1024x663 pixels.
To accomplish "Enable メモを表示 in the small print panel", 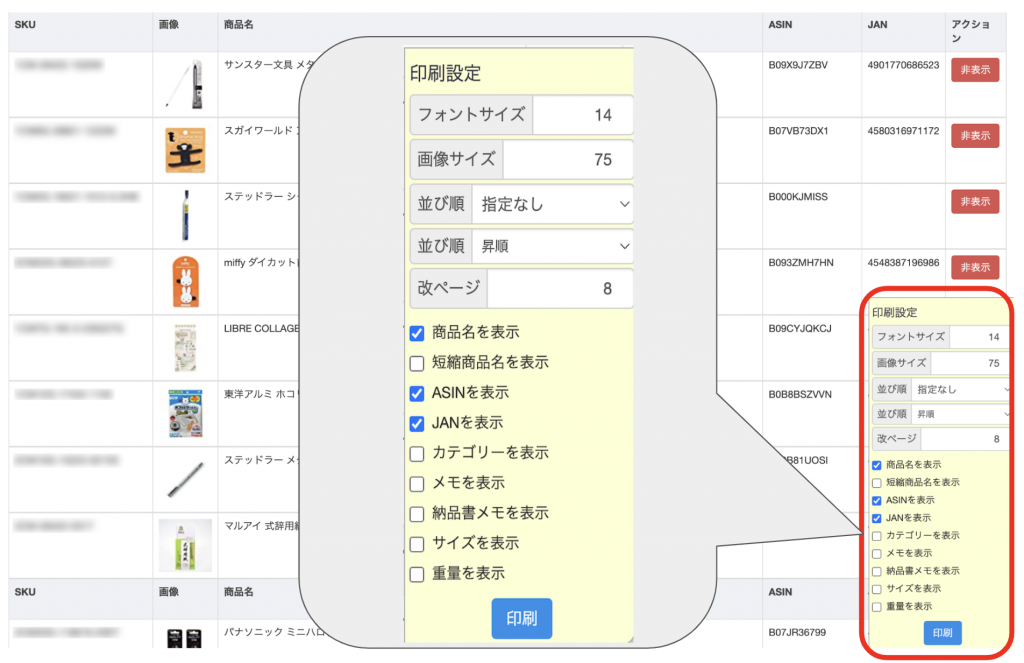I will pos(876,553).
